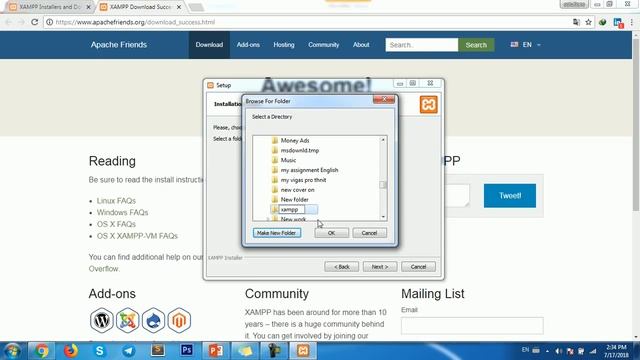Screen dimensions: 640x360
Task: Open the OS X XAMPP-VM FAQs link
Action: (x=137, y=236)
